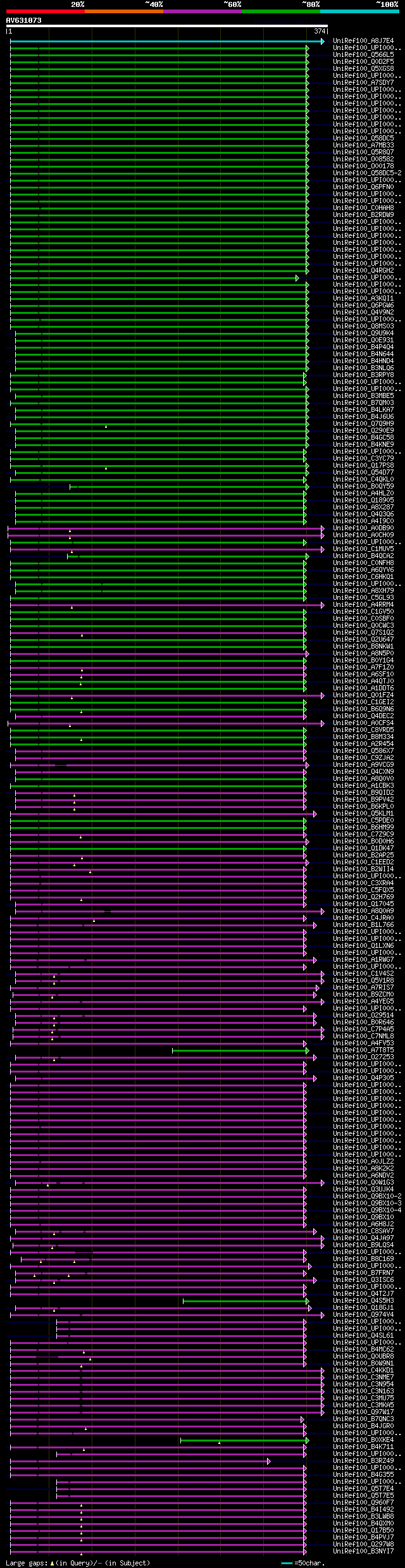Select hit label UniRef100_A0JLZ2
Screen dimensions: 405x1568
[x=363, y=1162]
